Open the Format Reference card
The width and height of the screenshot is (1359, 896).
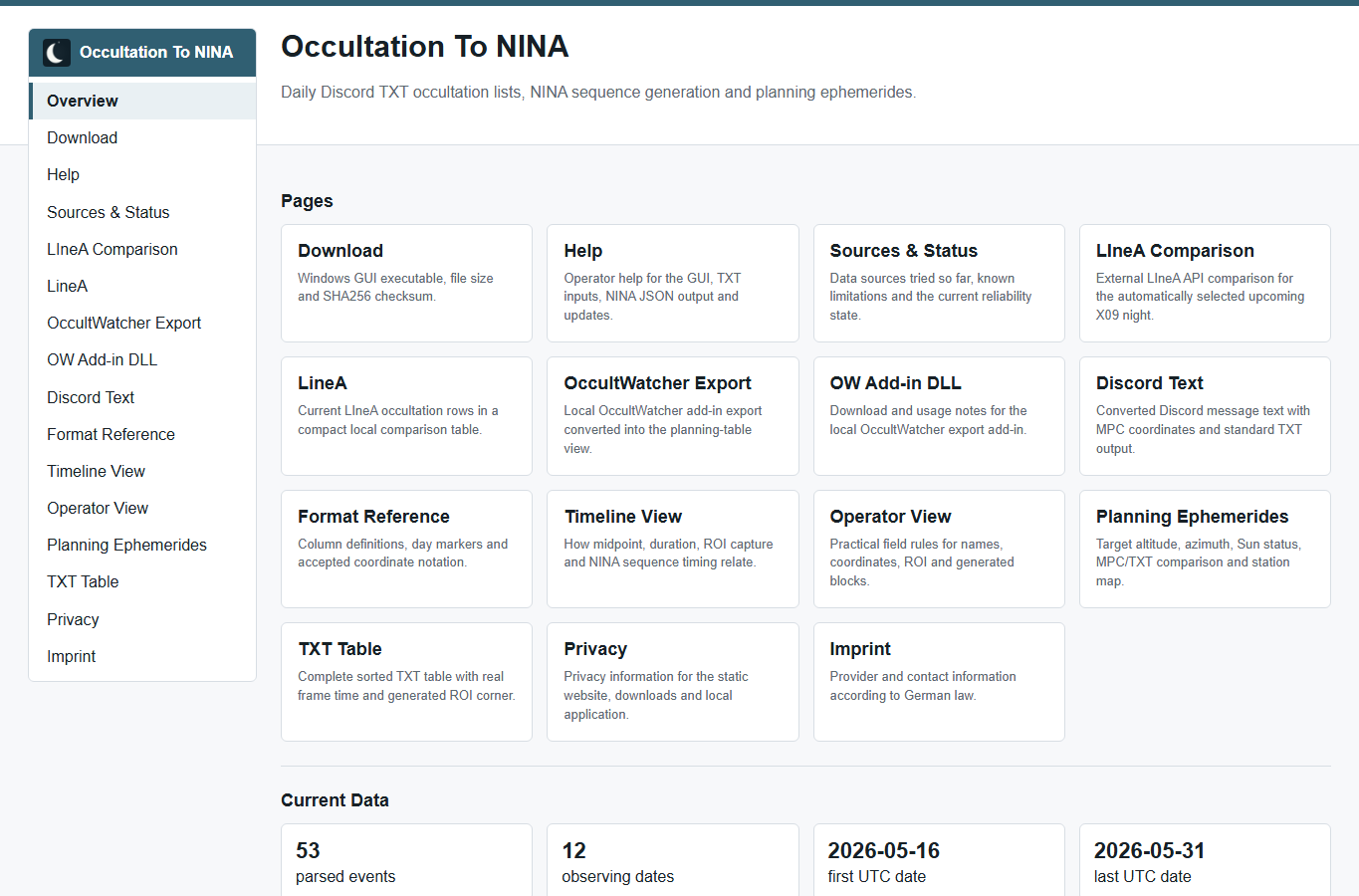click(x=406, y=549)
